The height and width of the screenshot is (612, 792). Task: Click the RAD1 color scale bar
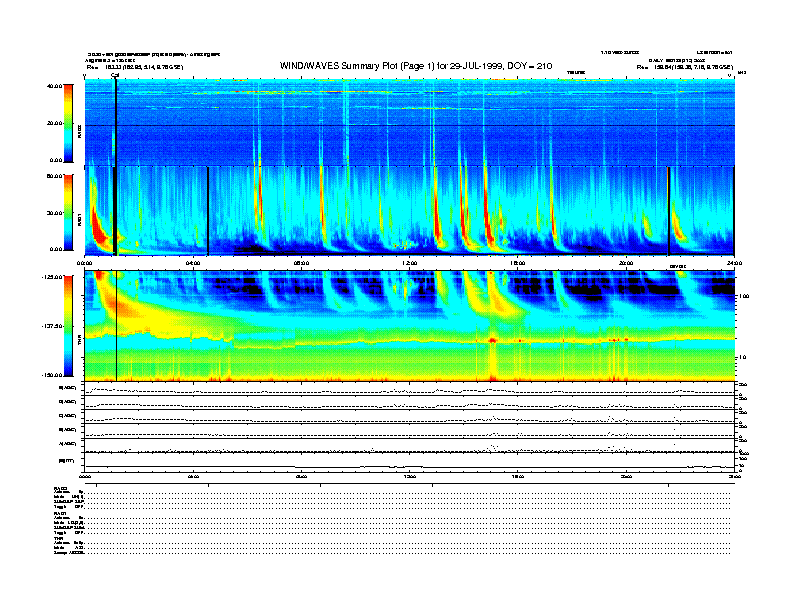click(x=68, y=212)
